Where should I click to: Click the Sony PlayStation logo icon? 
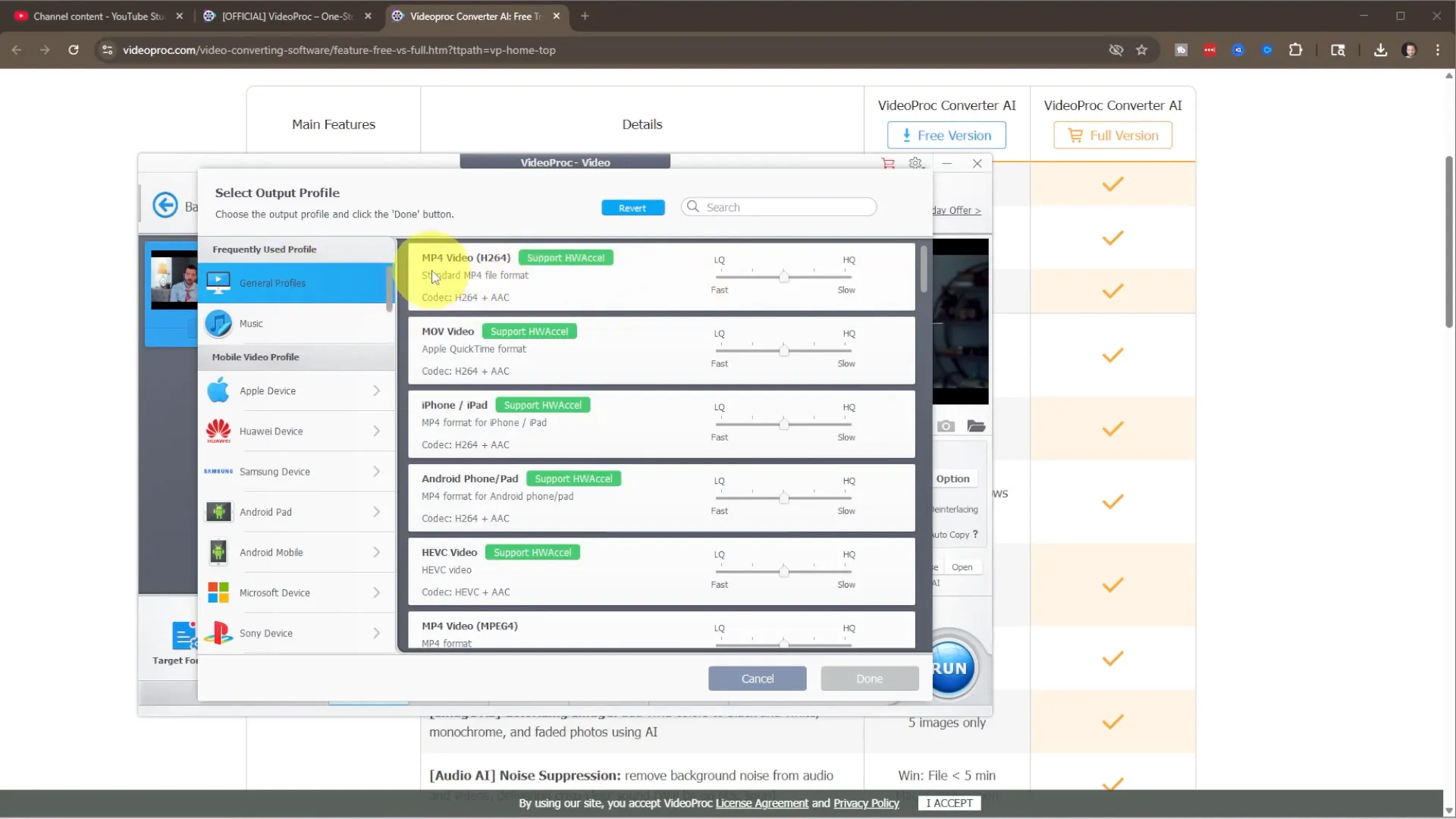pyautogui.click(x=218, y=633)
